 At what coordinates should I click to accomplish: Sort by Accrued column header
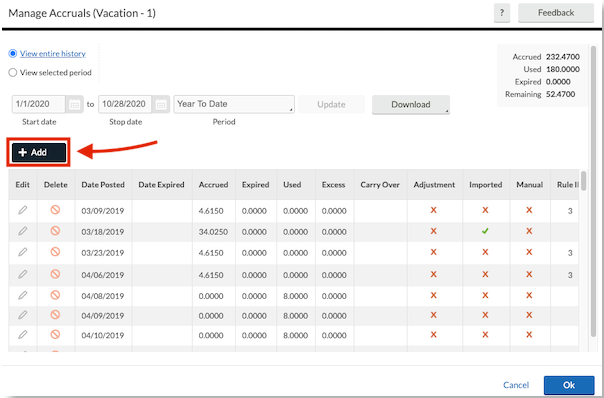pos(213,185)
